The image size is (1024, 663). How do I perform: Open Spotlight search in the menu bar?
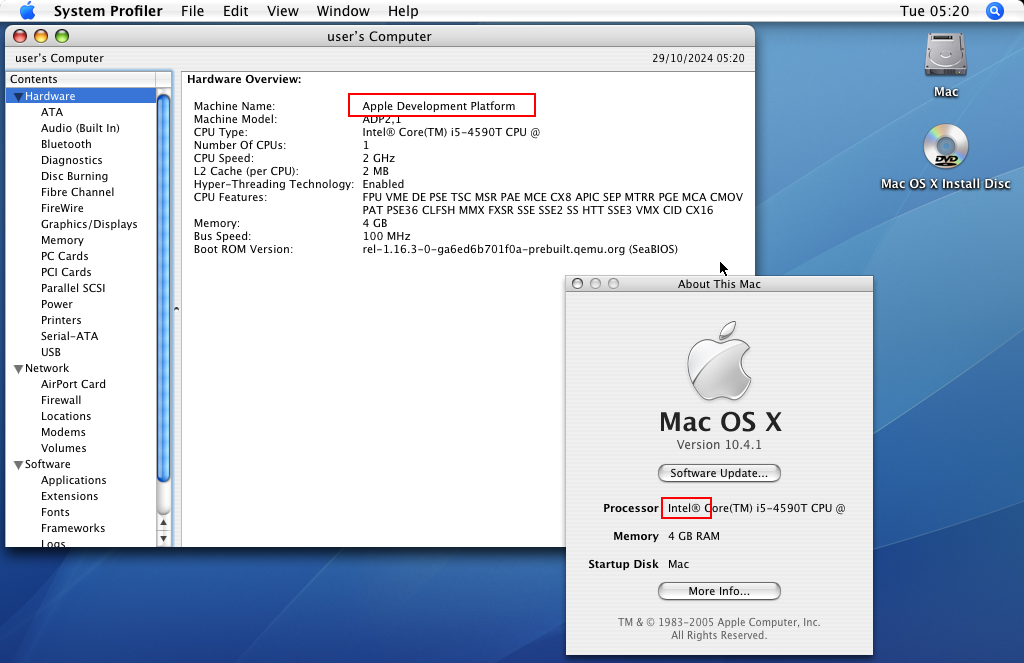[995, 11]
